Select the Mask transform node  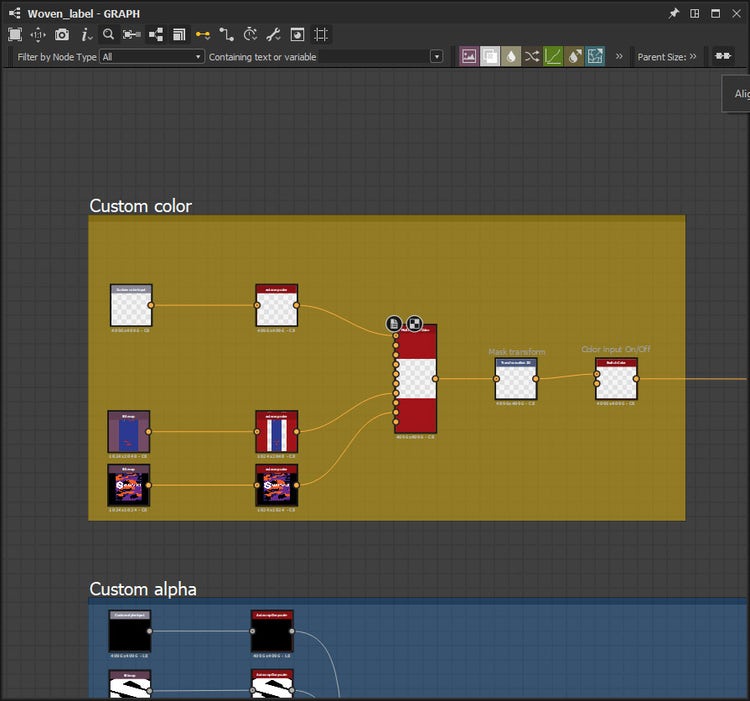(516, 380)
